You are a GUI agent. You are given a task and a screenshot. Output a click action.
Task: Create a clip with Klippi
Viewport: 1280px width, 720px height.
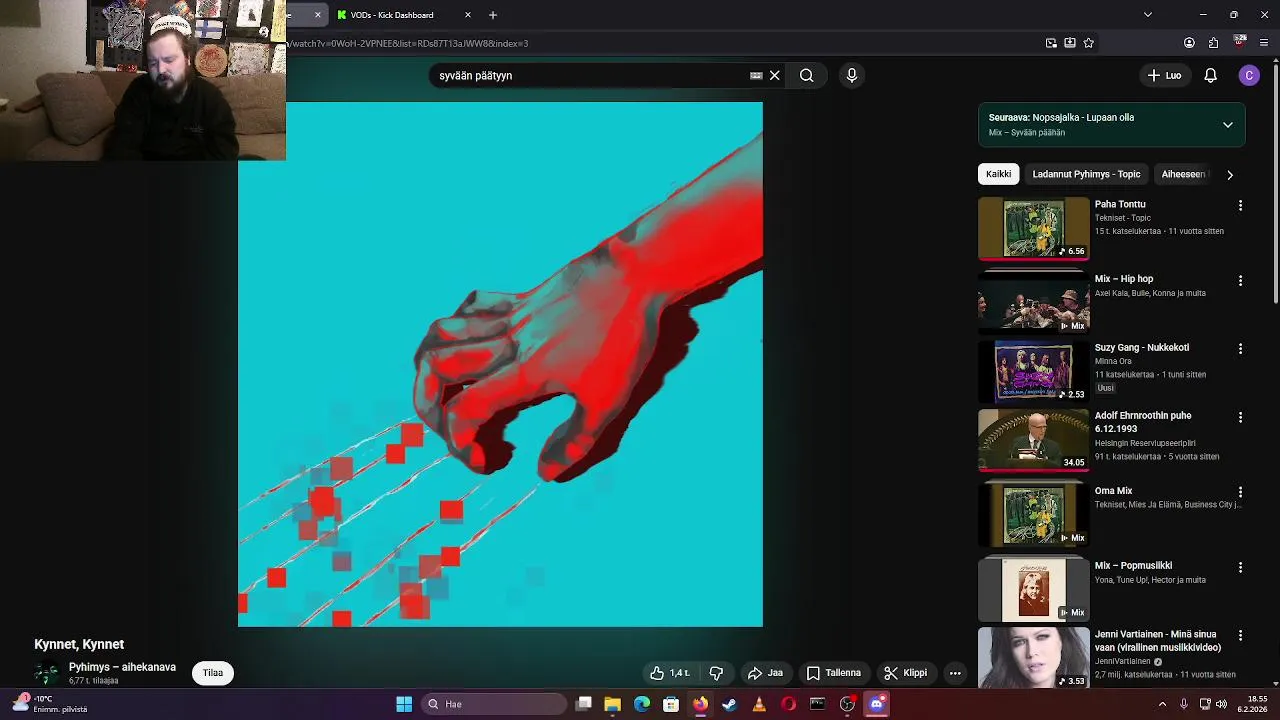pos(905,673)
